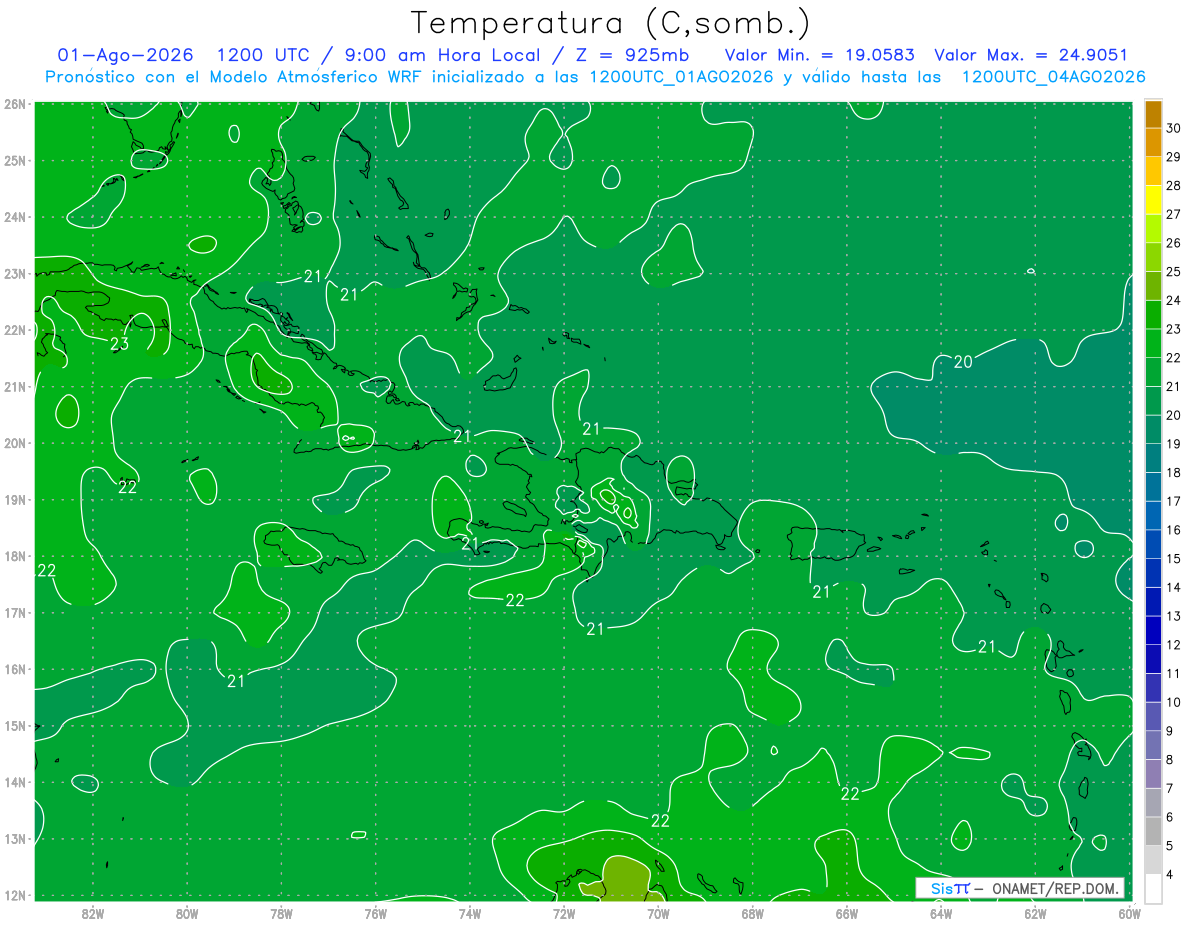The height and width of the screenshot is (927, 1200).
Task: Click the '22N' latitude axis label
Action: click(15, 330)
